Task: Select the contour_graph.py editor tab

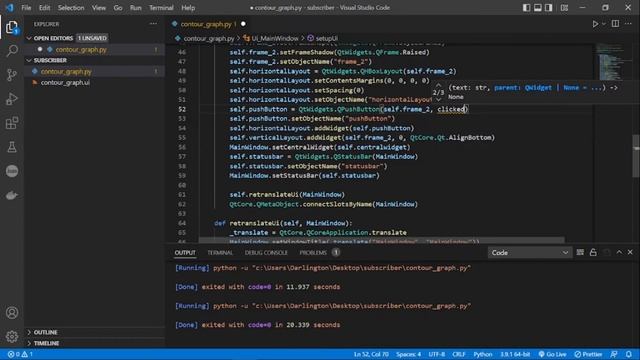Action: point(209,24)
